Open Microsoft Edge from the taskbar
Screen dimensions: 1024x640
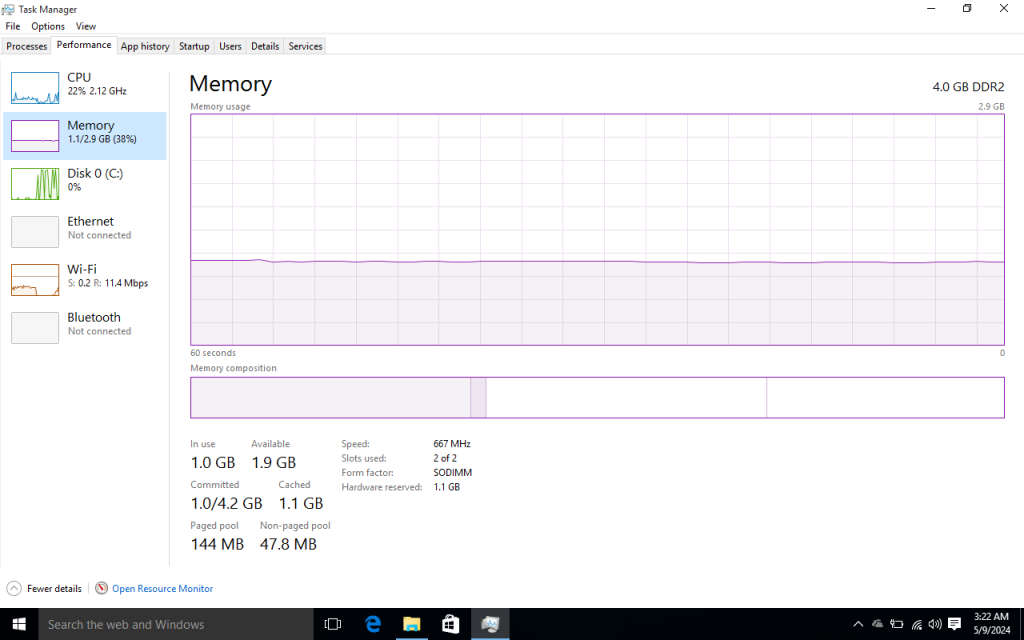tap(373, 624)
